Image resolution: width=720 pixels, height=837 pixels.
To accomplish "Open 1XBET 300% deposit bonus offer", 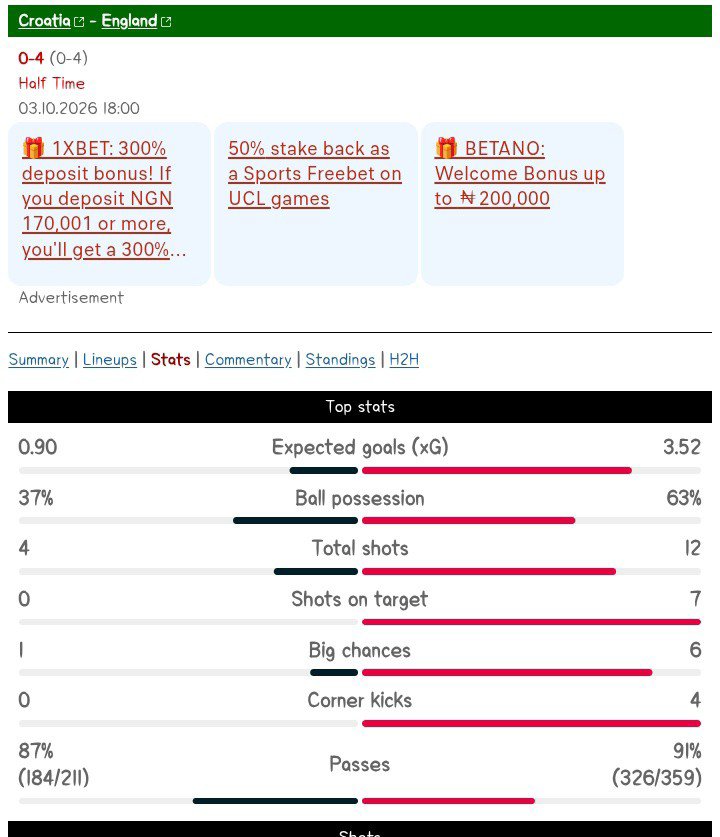I will (x=104, y=199).
